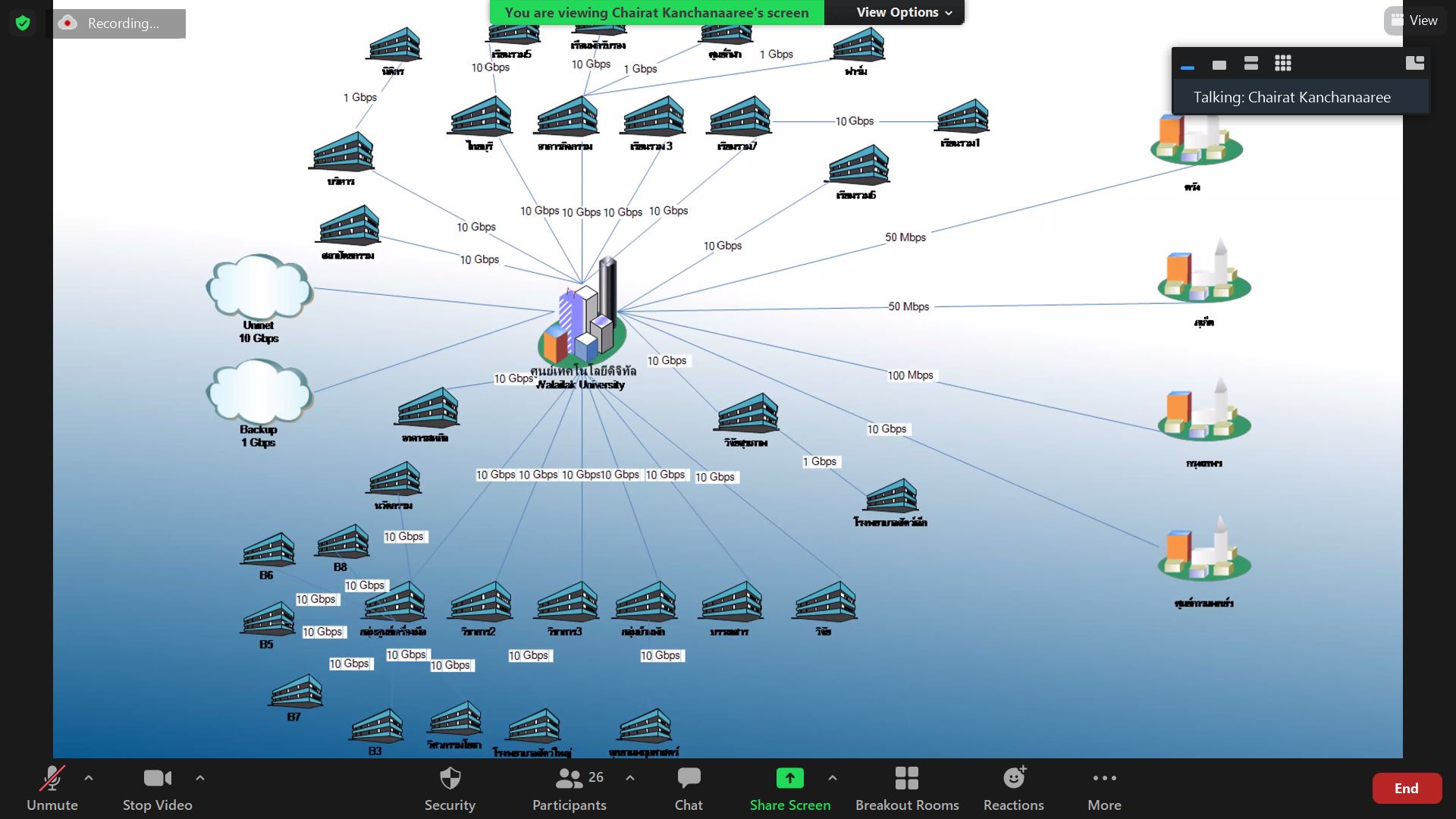Open the Chat panel
This screenshot has width=1456, height=819.
pyautogui.click(x=689, y=789)
